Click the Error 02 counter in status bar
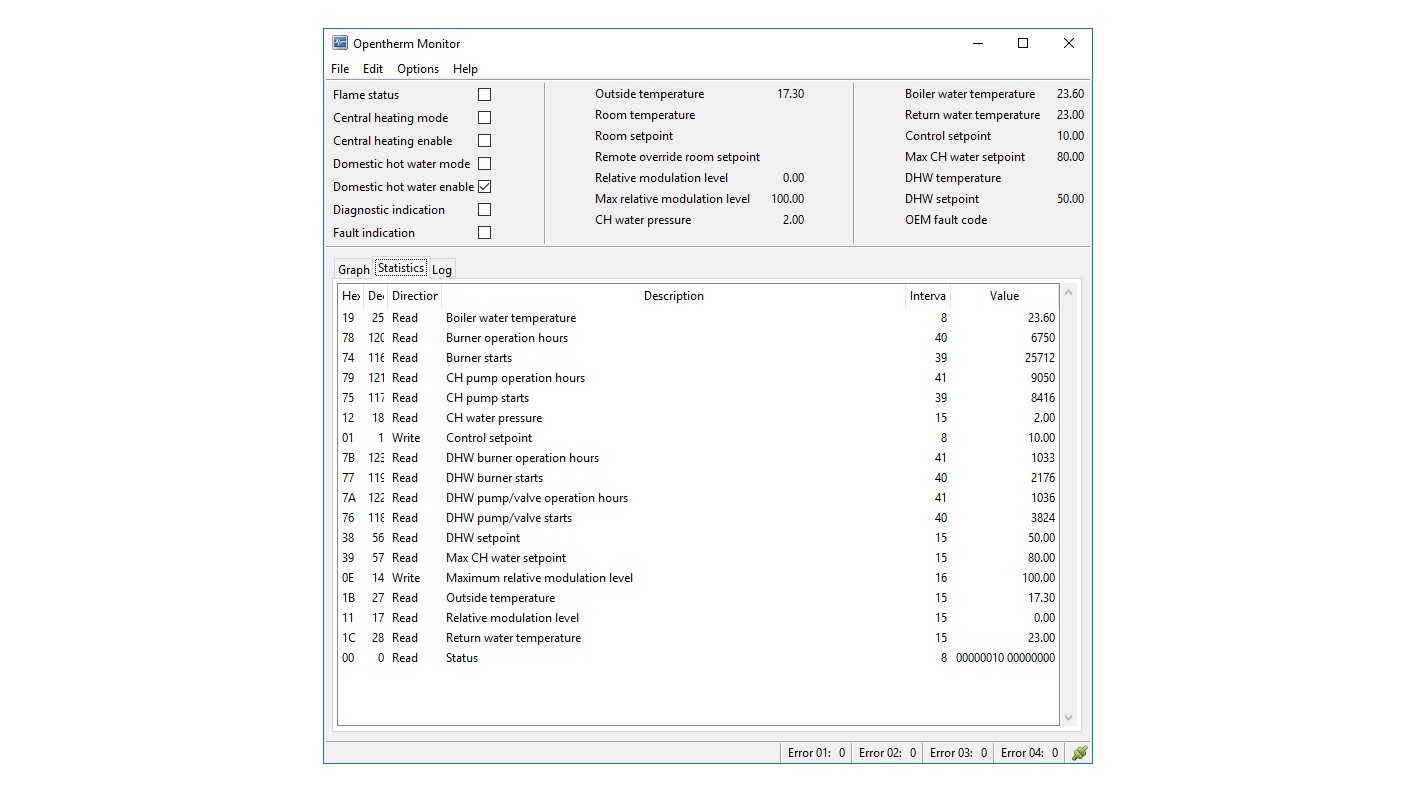Image resolution: width=1416 pixels, height=792 pixels. click(x=887, y=753)
